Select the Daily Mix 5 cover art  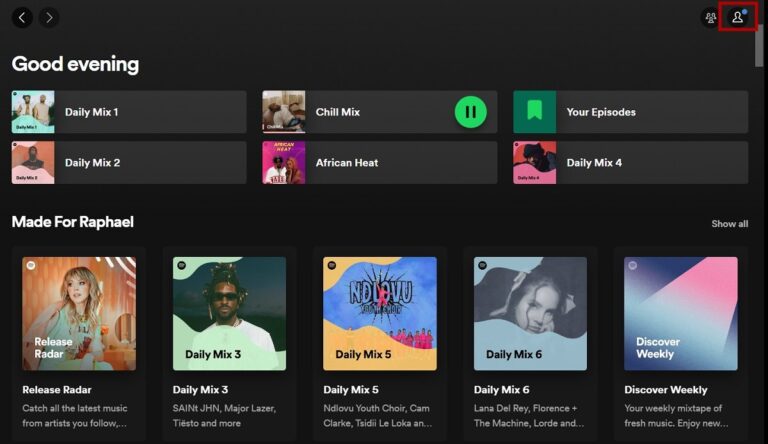380,313
